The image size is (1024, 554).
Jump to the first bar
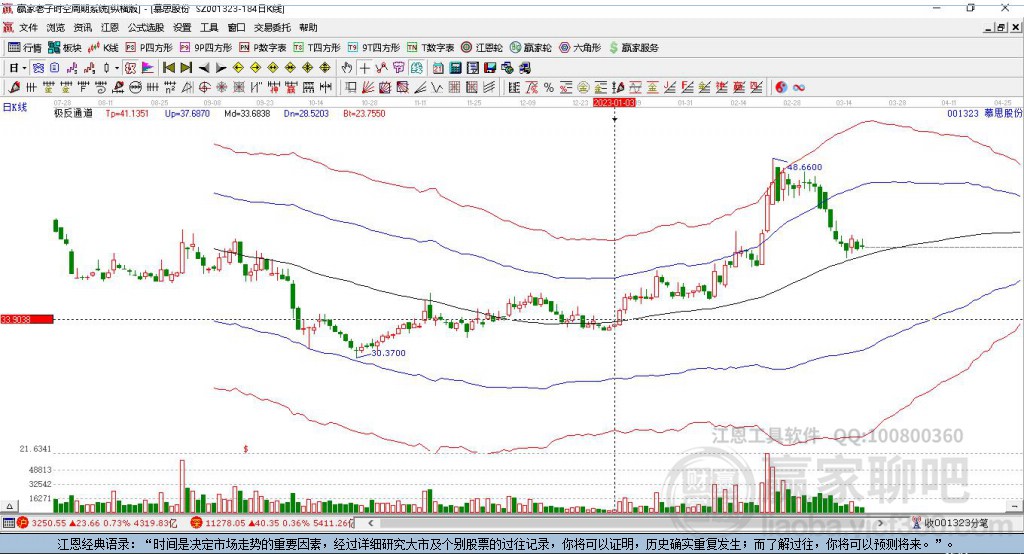[x=168, y=68]
